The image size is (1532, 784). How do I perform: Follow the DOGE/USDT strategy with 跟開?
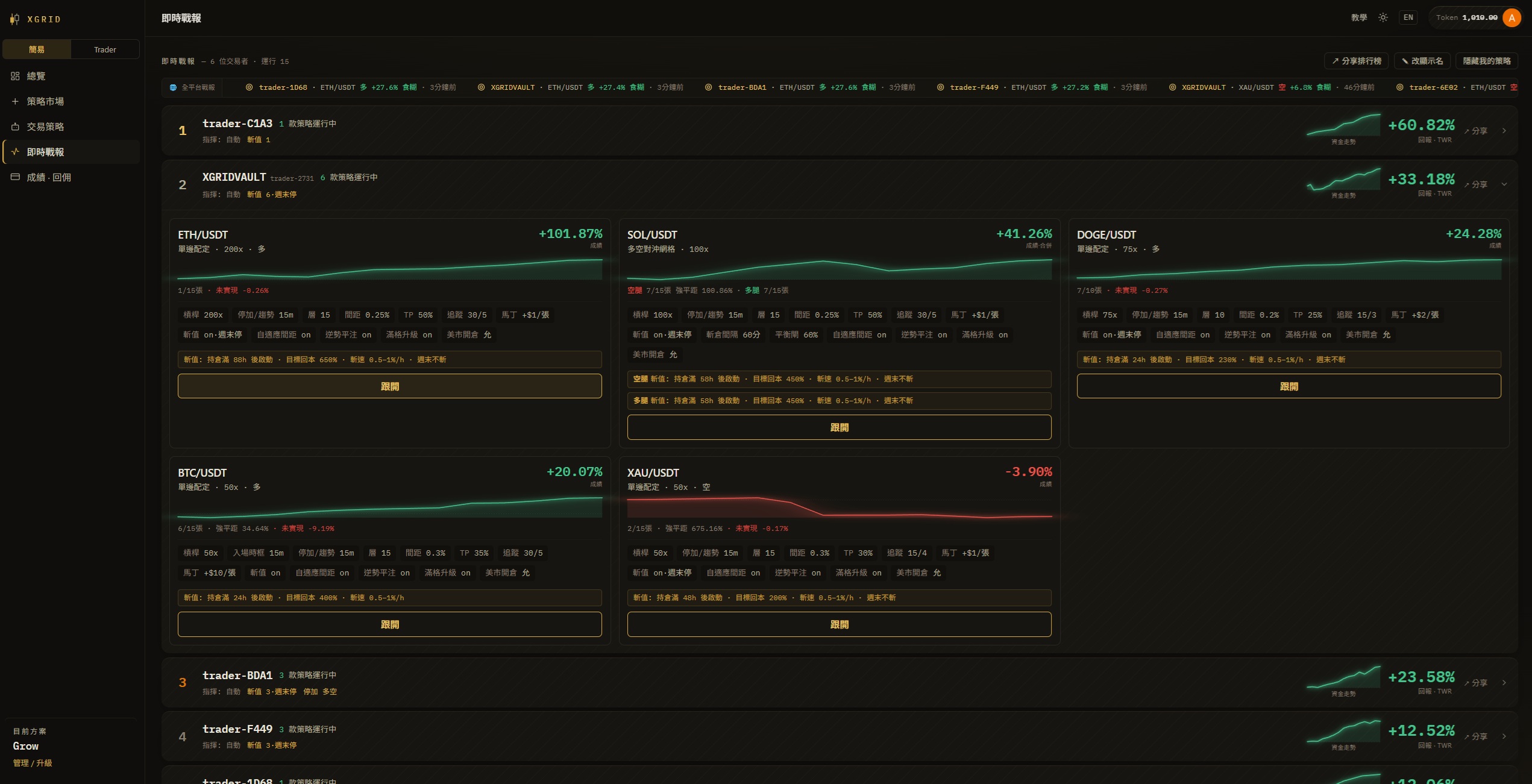(x=1289, y=386)
